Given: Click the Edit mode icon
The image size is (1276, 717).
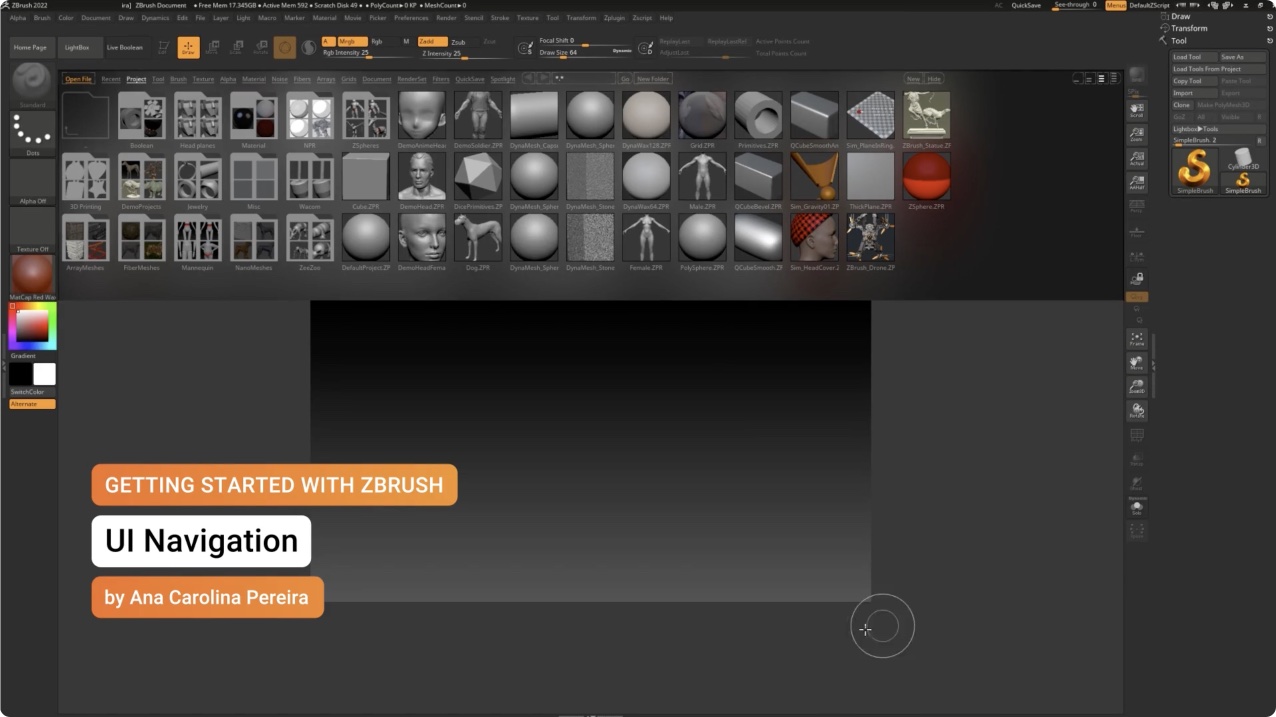Looking at the screenshot, I should [163, 47].
